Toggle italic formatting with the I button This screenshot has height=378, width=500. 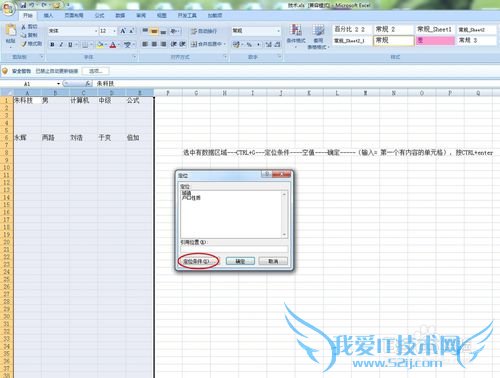point(61,44)
